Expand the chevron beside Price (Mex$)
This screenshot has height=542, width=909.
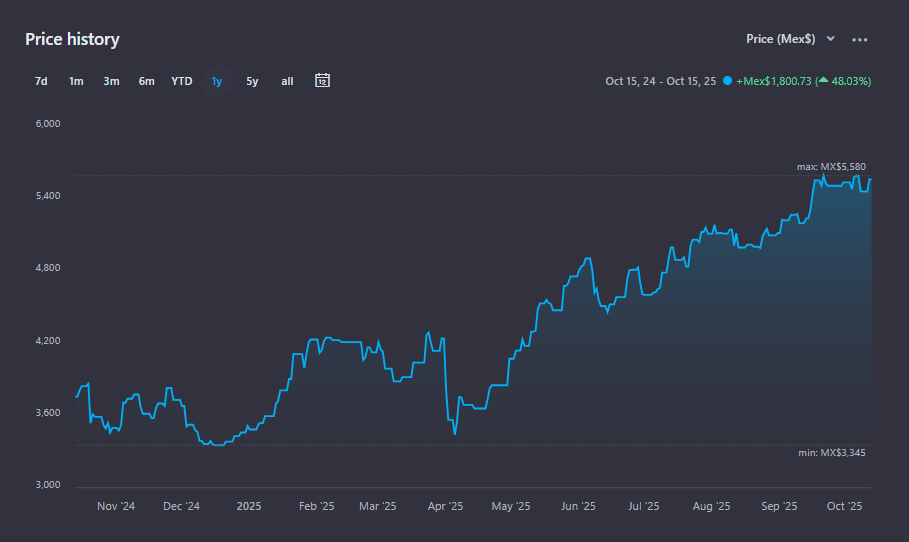830,39
